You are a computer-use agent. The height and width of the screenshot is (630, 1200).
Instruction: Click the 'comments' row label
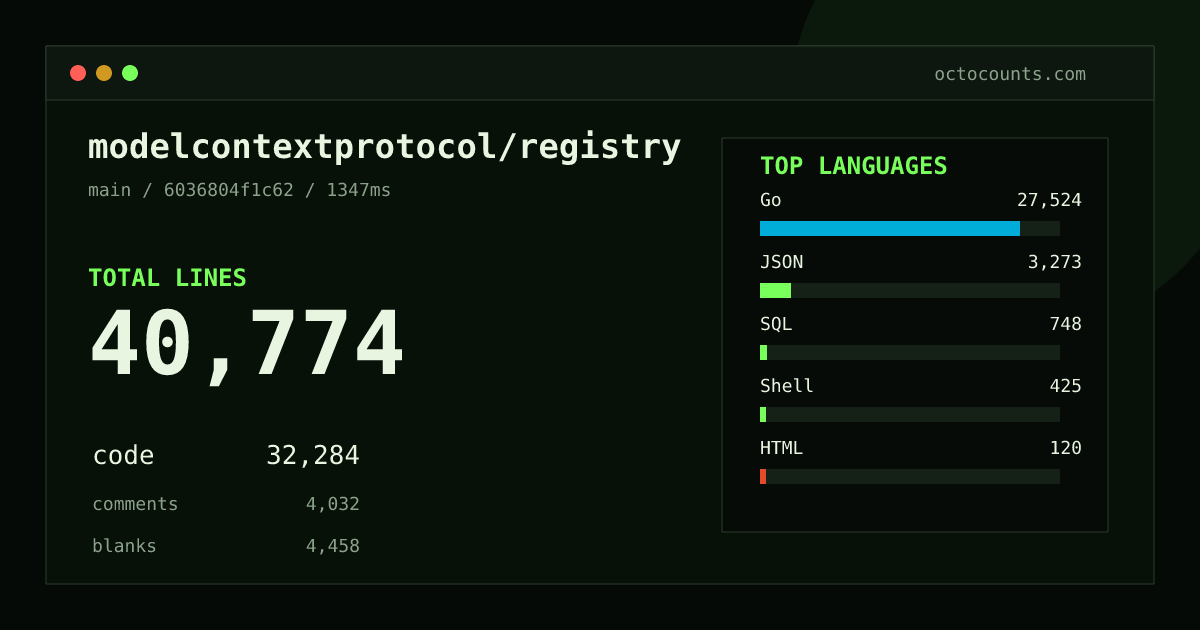pyautogui.click(x=135, y=504)
